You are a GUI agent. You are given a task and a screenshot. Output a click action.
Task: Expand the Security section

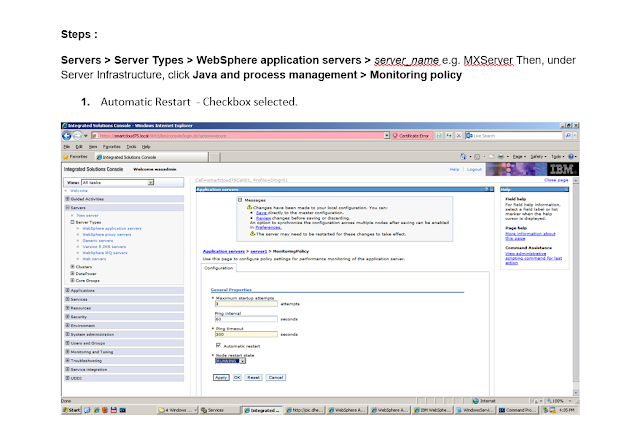[68, 317]
